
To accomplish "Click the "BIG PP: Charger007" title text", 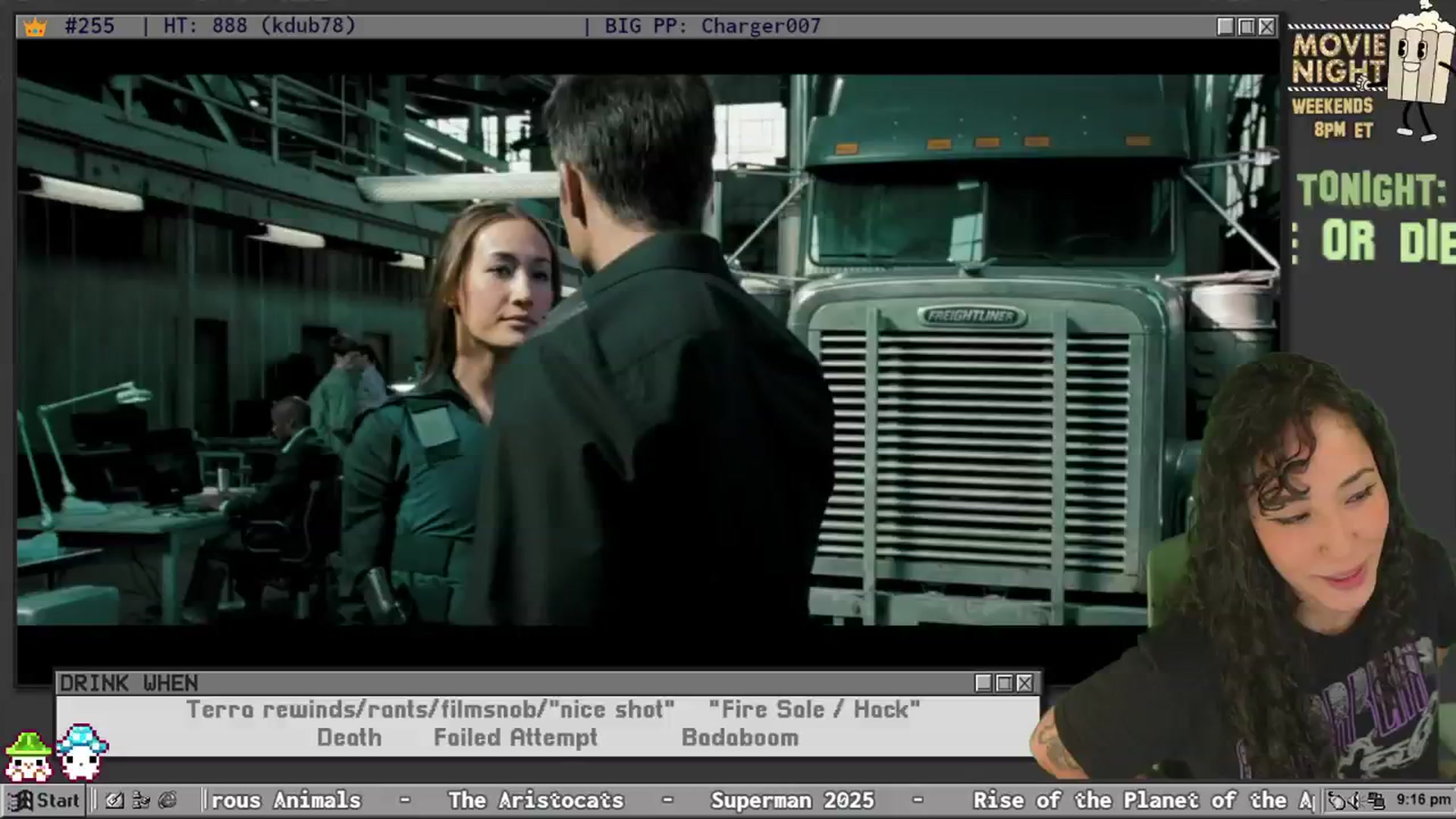I will [712, 26].
